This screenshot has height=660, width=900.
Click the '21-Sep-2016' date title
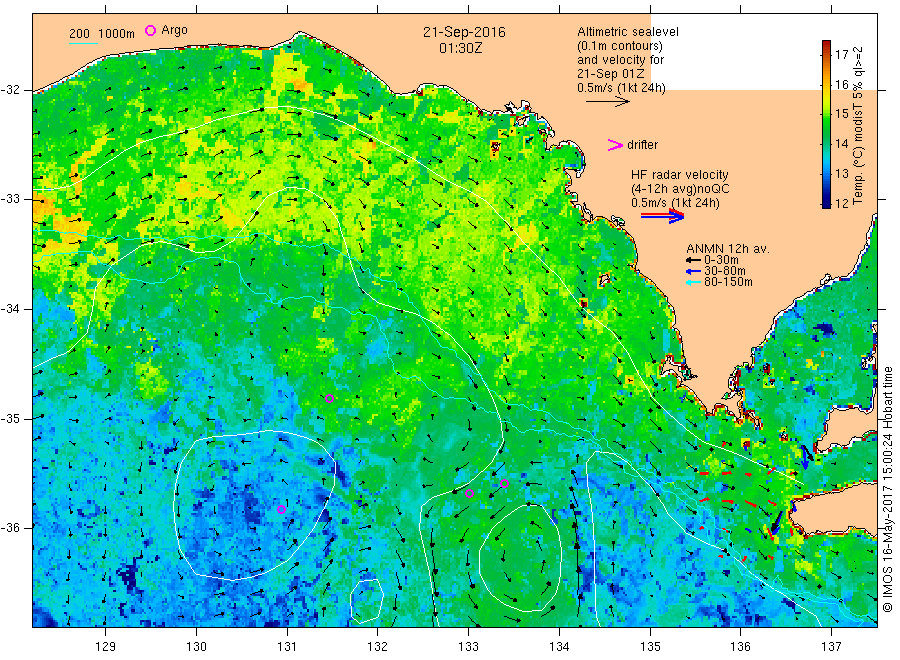(x=464, y=32)
